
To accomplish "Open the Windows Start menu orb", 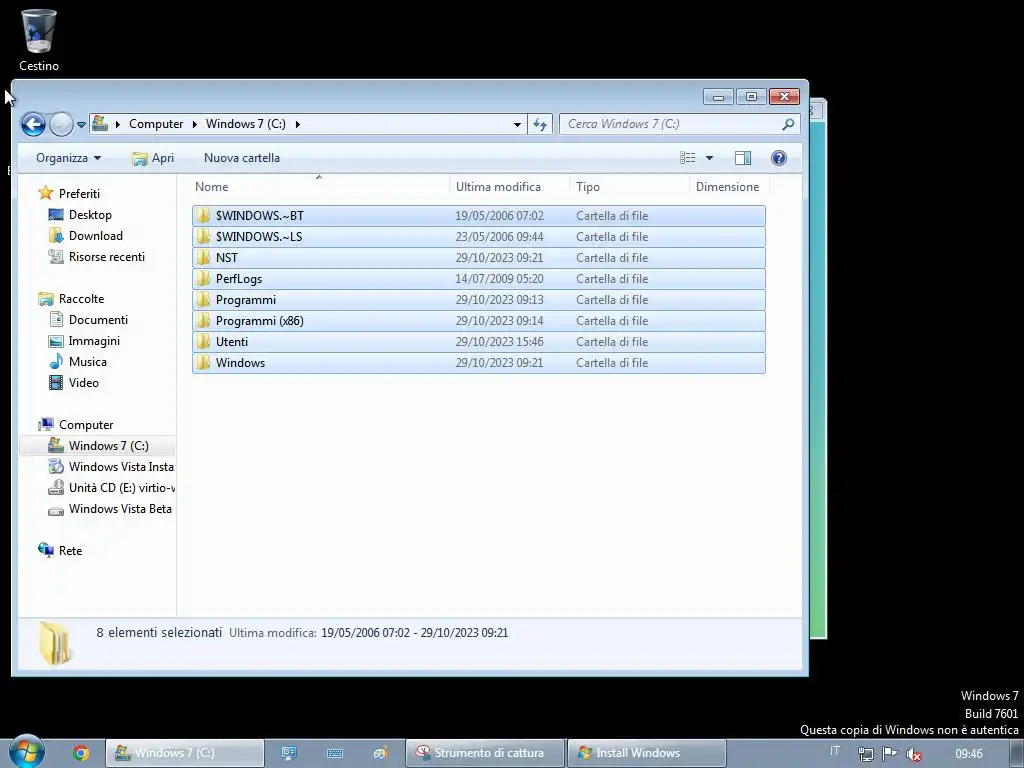I will pyautogui.click(x=27, y=752).
